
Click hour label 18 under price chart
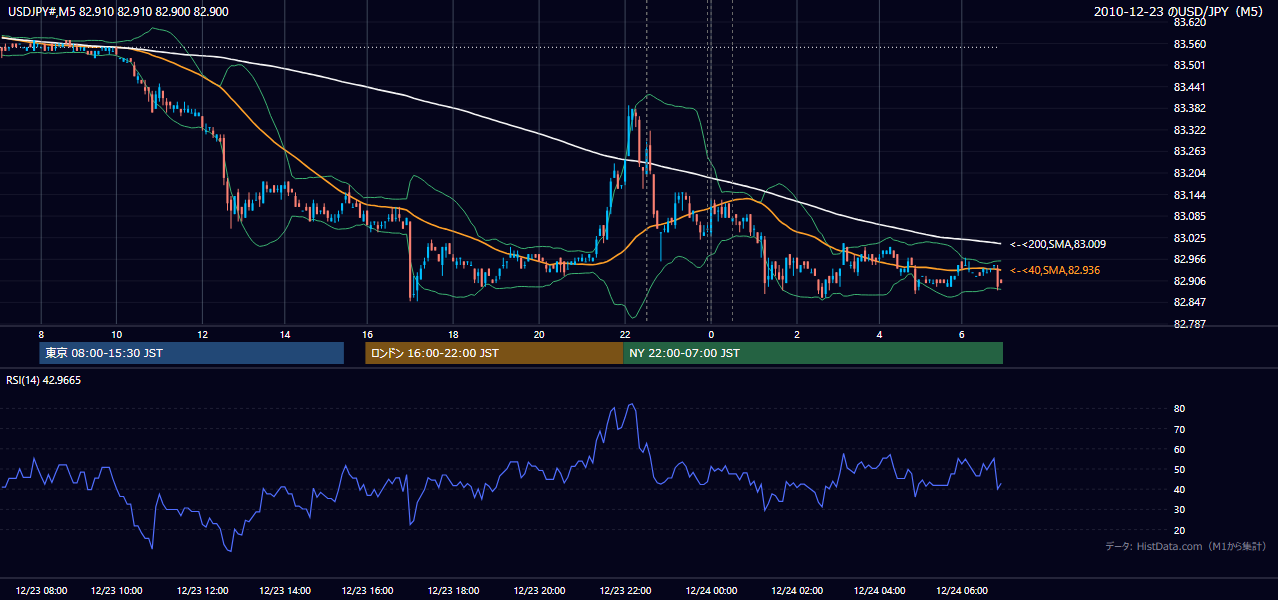pos(453,333)
